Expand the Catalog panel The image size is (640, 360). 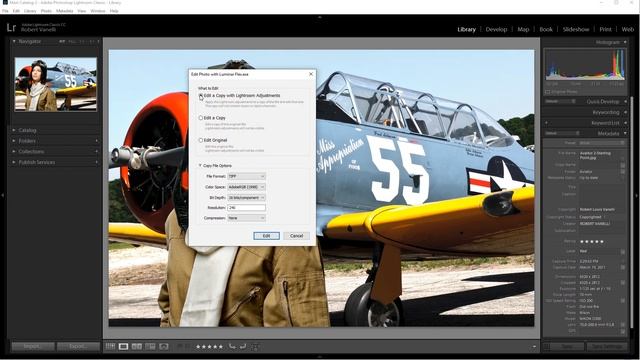14,130
